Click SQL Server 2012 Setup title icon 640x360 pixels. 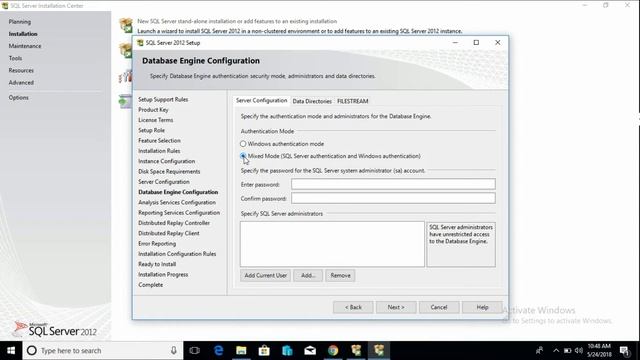(140, 43)
